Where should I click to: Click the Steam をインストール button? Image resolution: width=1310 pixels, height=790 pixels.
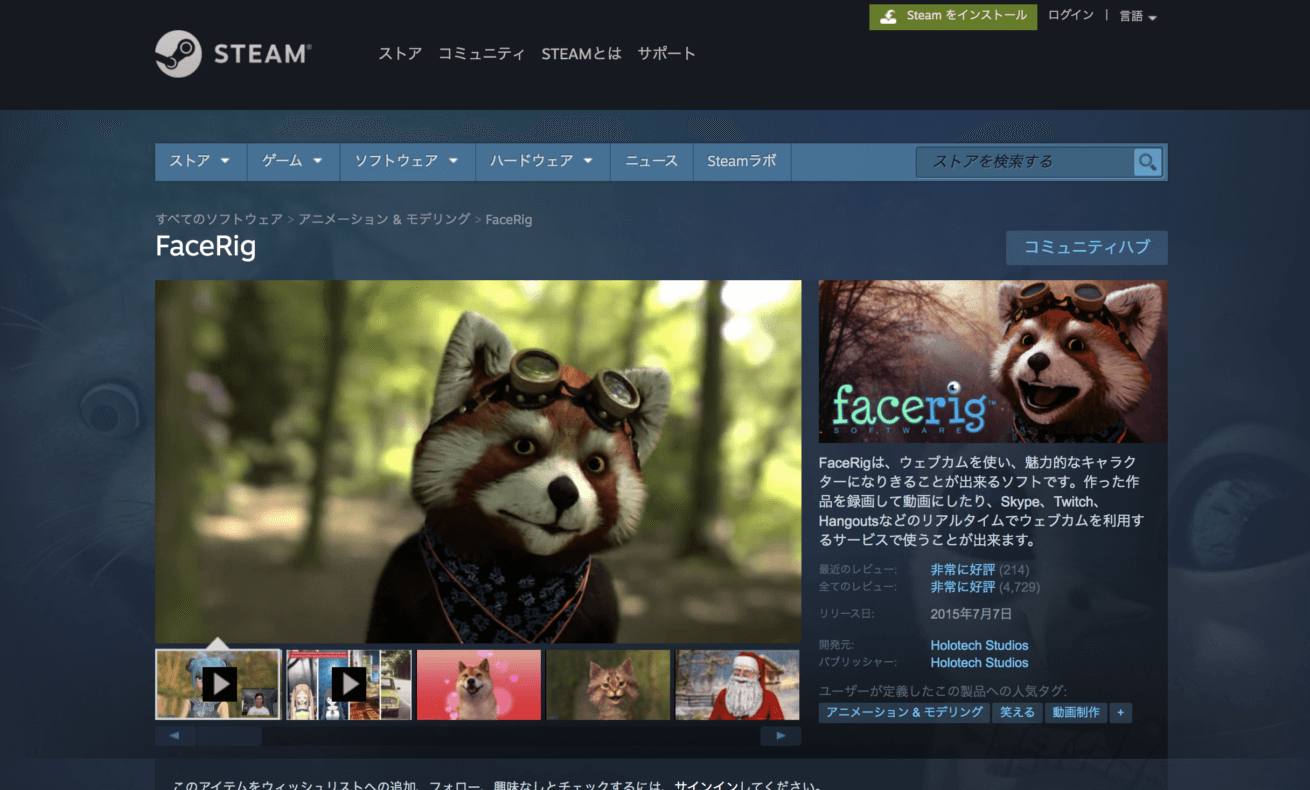tap(953, 16)
